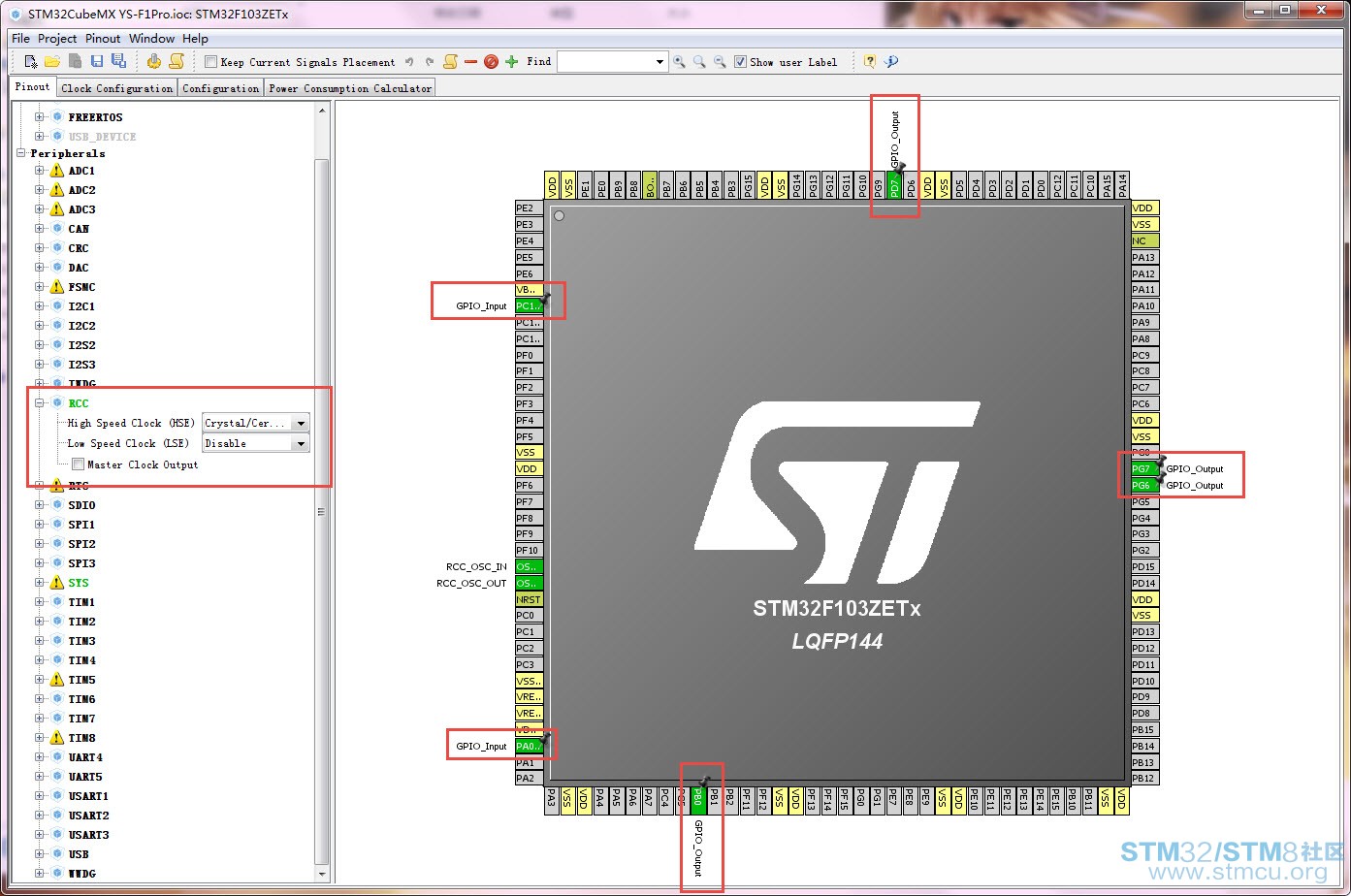Click the zoom out magnifier icon
Image resolution: width=1351 pixels, height=896 pixels.
(x=720, y=61)
